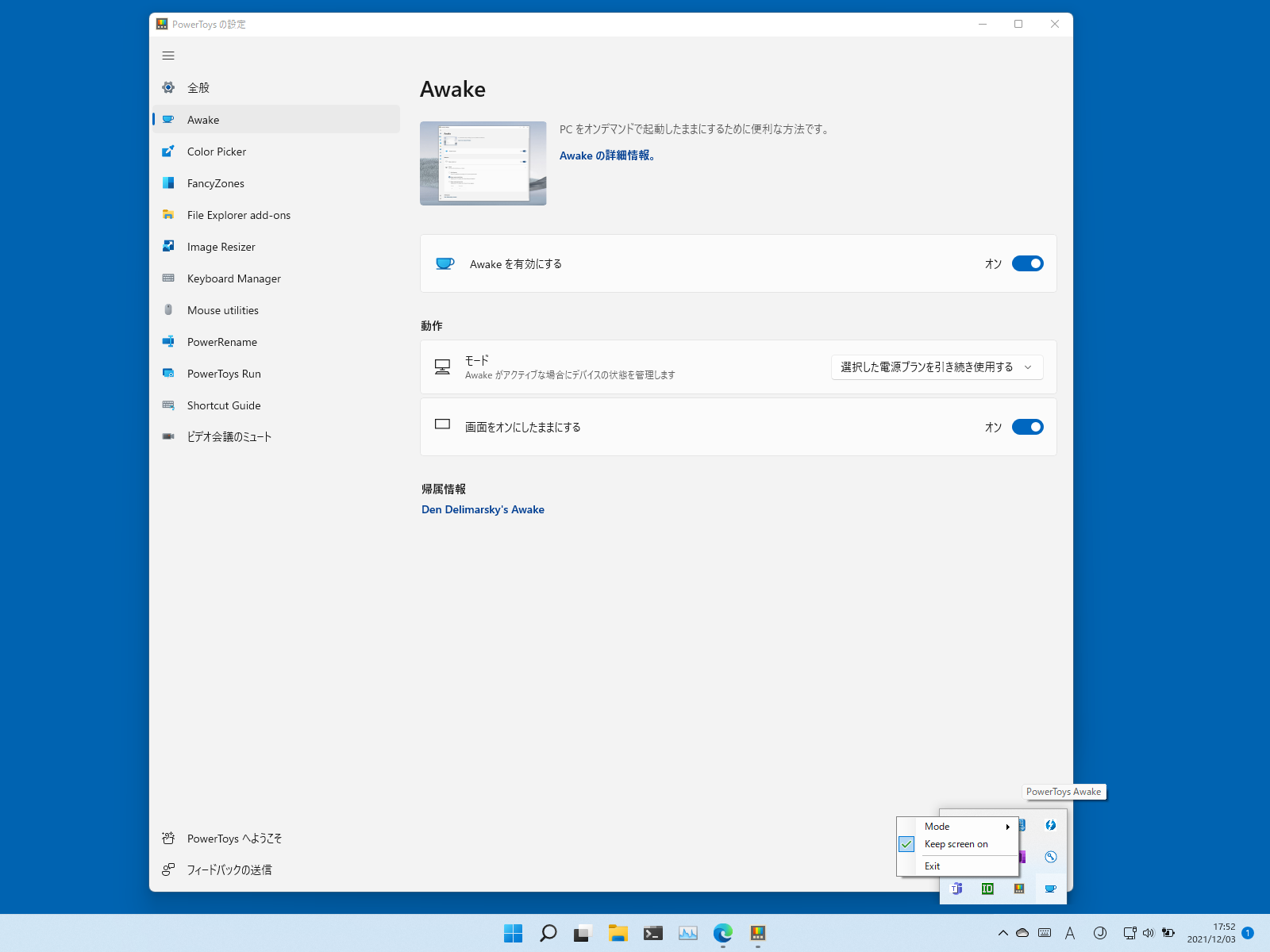Uncheck Keep screen on in tray menu
Screen dimensions: 1270x952
click(x=956, y=844)
